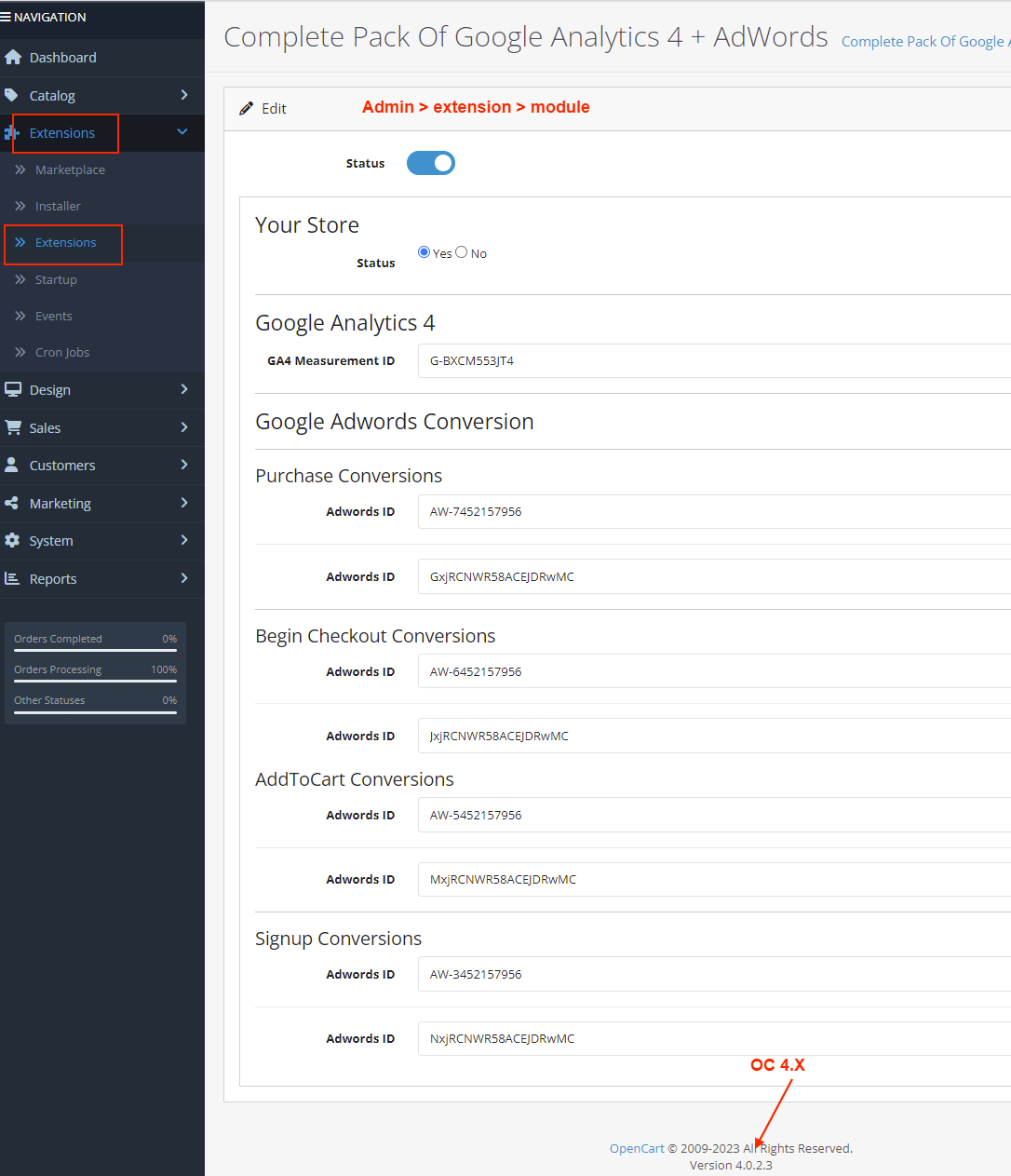1011x1176 pixels.
Task: Open the Events submenu item
Action: pyautogui.click(x=102, y=316)
